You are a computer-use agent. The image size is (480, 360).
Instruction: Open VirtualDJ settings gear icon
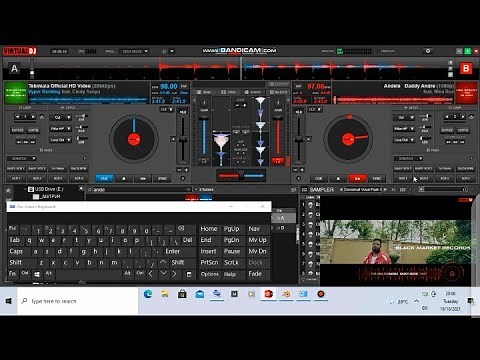coord(428,51)
